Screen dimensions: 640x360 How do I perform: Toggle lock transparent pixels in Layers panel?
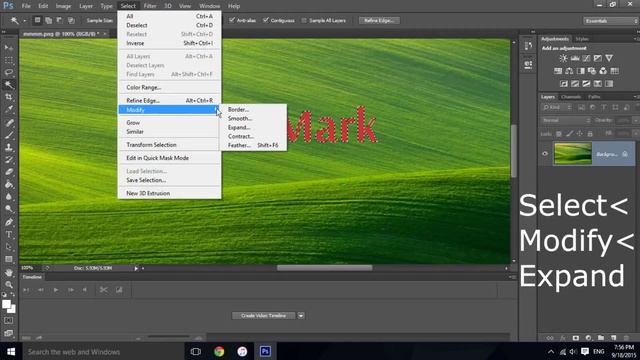(559, 133)
